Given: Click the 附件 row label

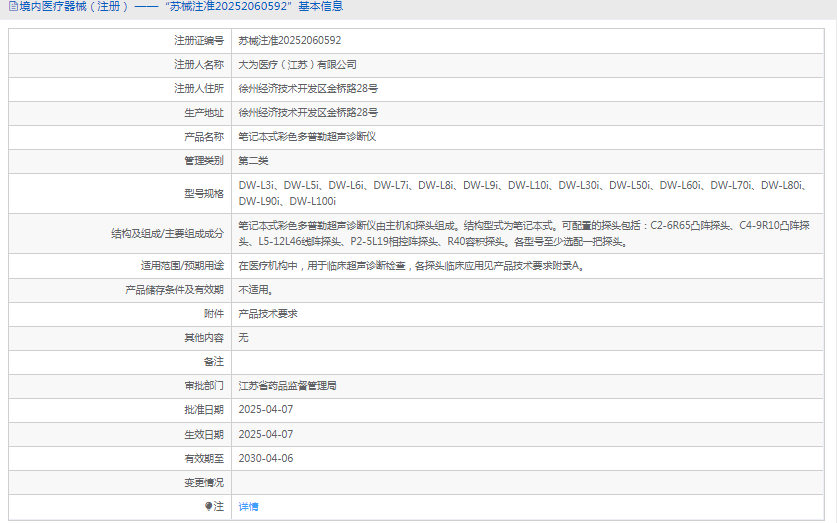Looking at the screenshot, I should [x=214, y=314].
